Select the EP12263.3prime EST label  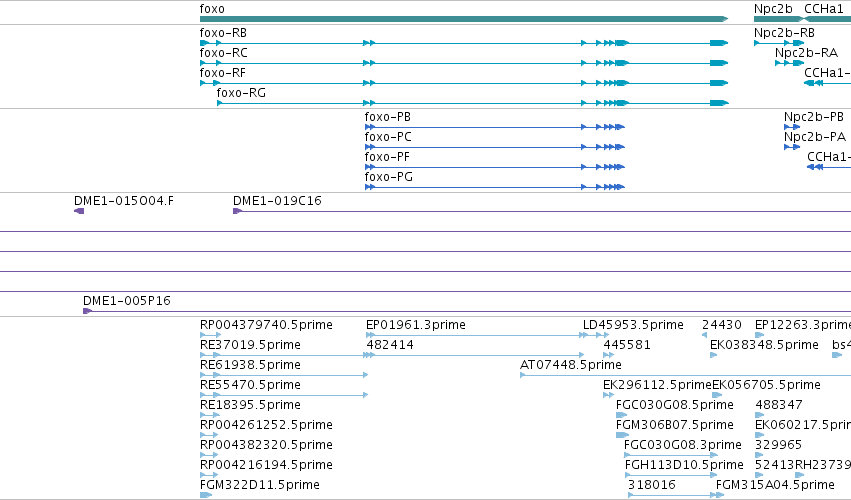803,325
